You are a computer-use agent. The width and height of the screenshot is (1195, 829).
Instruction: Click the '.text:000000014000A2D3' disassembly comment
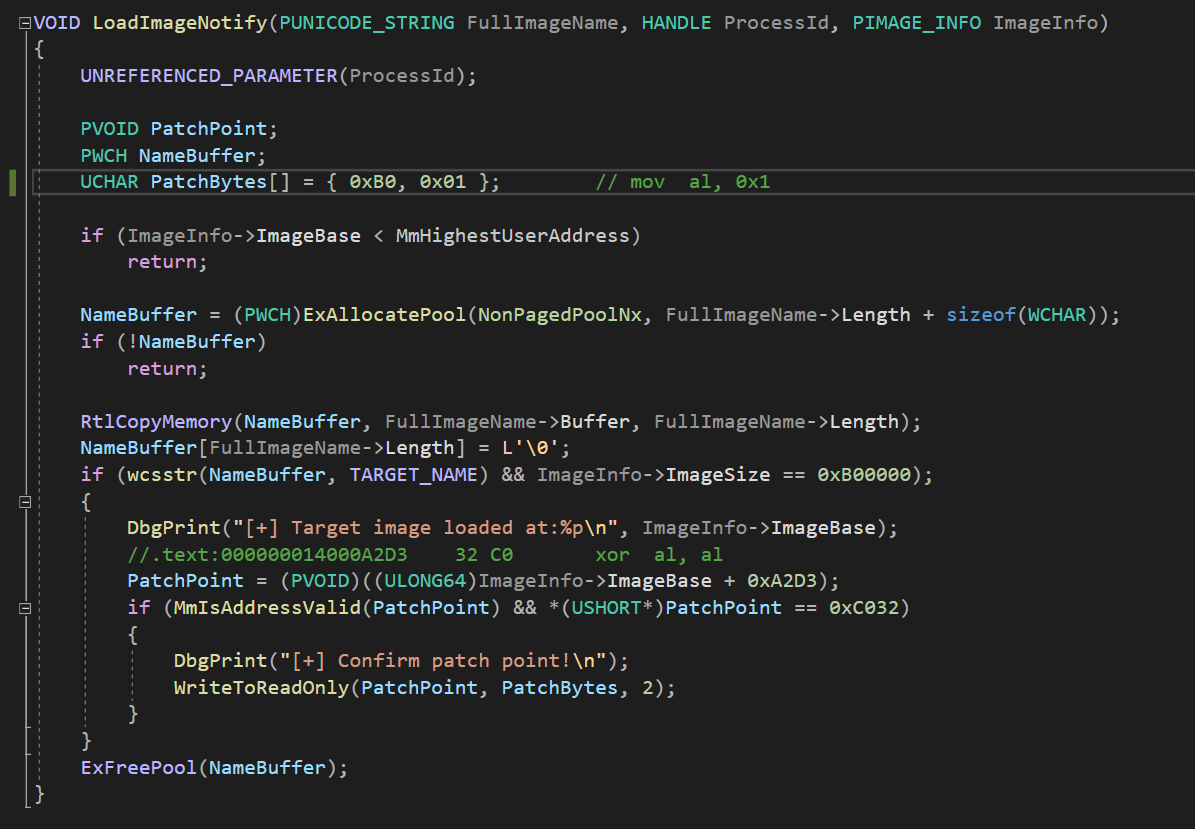[425, 555]
